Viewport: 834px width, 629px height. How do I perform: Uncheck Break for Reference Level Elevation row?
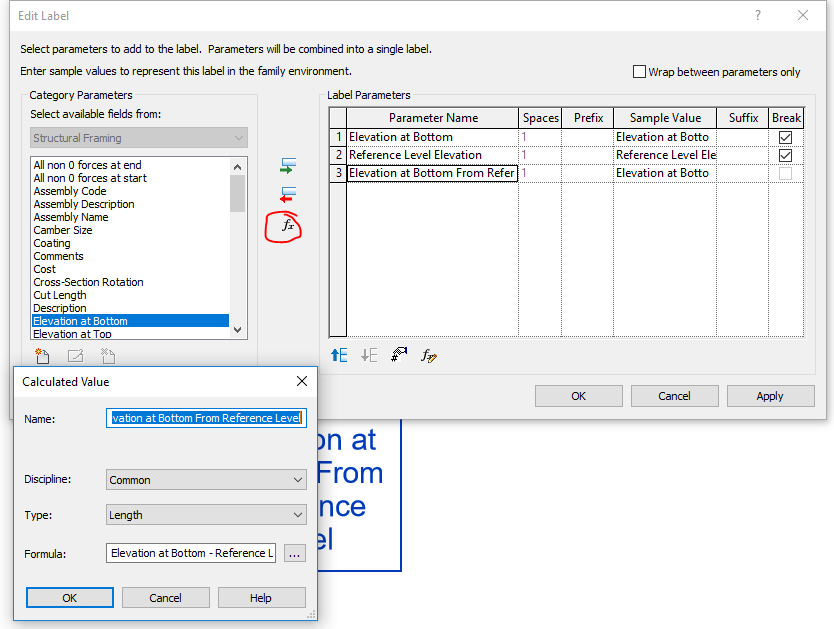point(785,155)
